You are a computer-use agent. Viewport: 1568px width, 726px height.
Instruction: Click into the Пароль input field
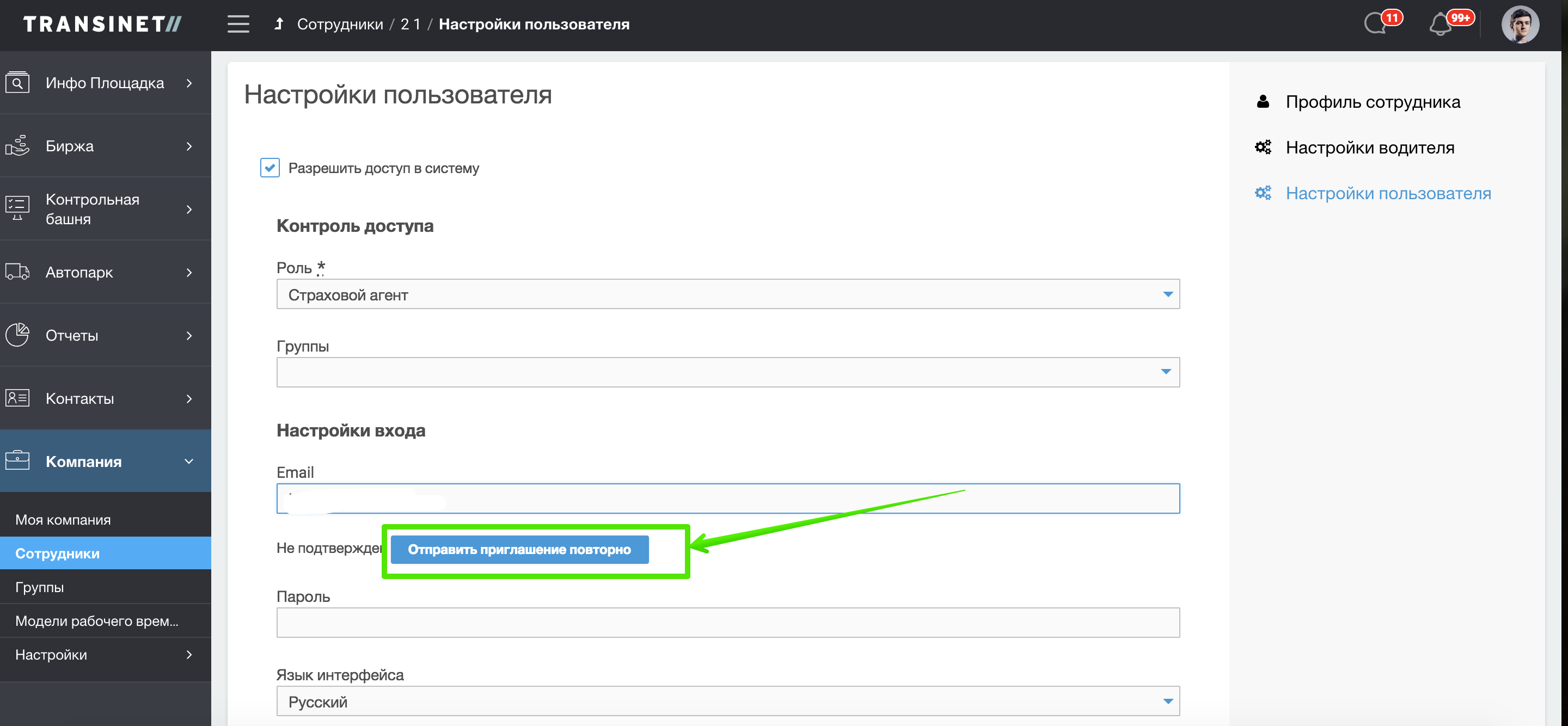click(x=727, y=623)
